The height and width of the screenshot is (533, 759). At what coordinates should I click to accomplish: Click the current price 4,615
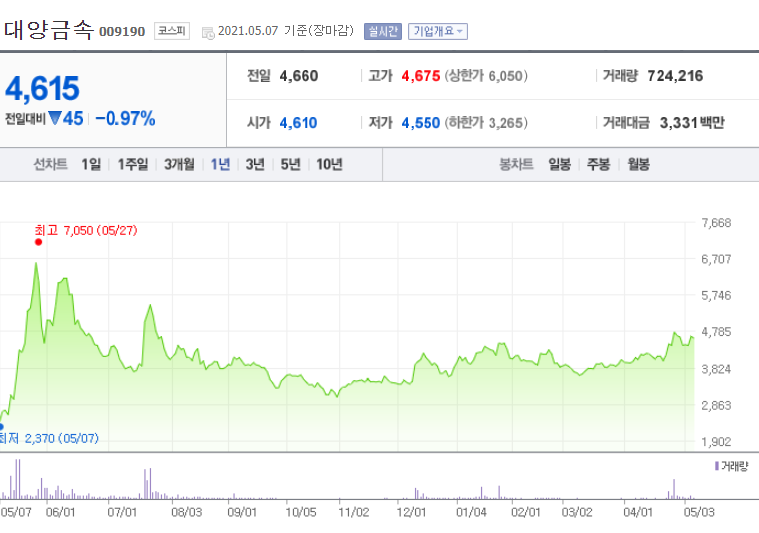[x=42, y=89]
